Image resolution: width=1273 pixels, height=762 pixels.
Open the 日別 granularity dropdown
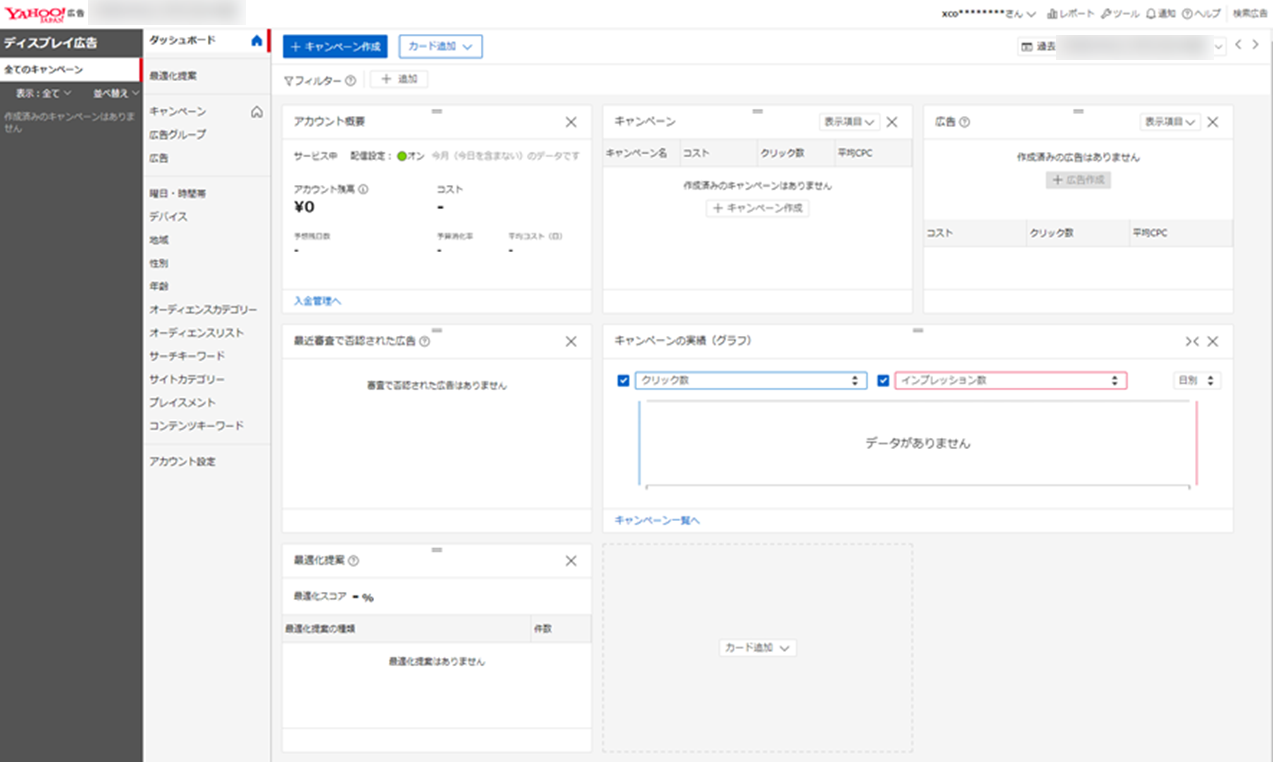[1197, 380]
